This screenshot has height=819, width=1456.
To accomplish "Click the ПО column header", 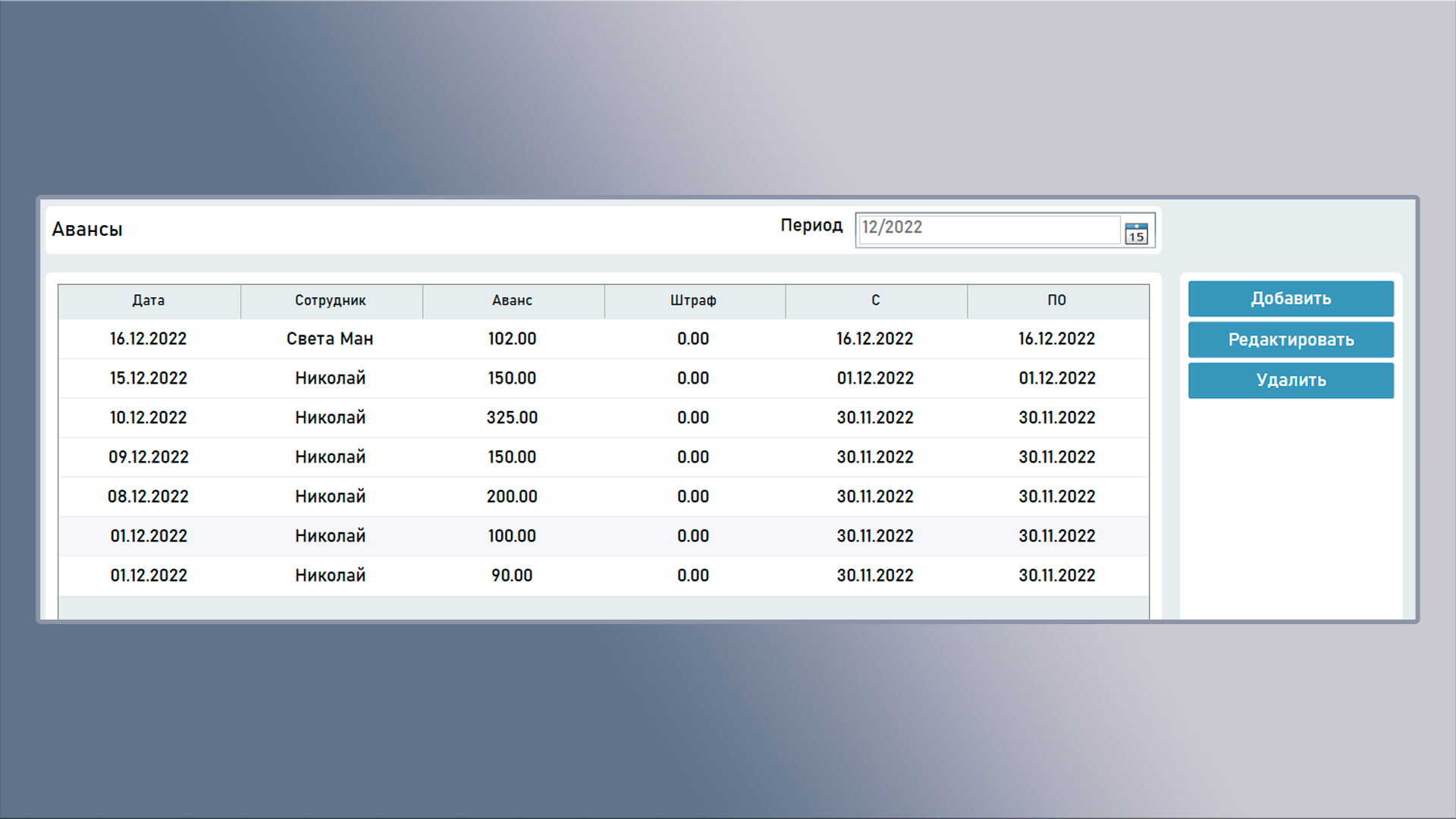I will [1056, 301].
